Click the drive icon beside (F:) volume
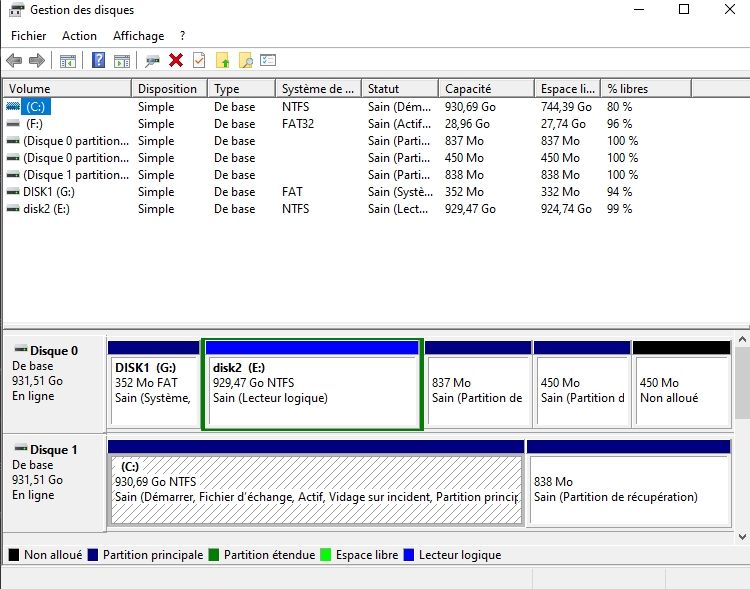Image resolution: width=750 pixels, height=589 pixels. point(13,123)
